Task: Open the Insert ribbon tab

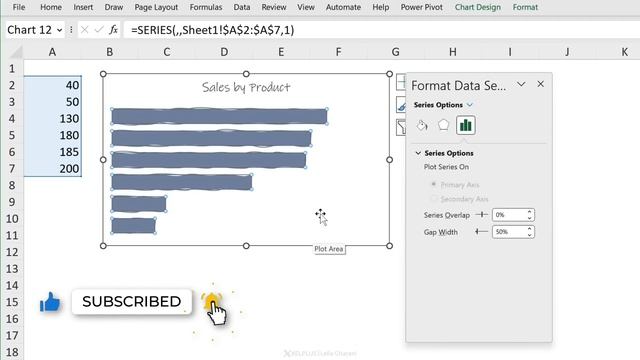Action: click(x=83, y=7)
